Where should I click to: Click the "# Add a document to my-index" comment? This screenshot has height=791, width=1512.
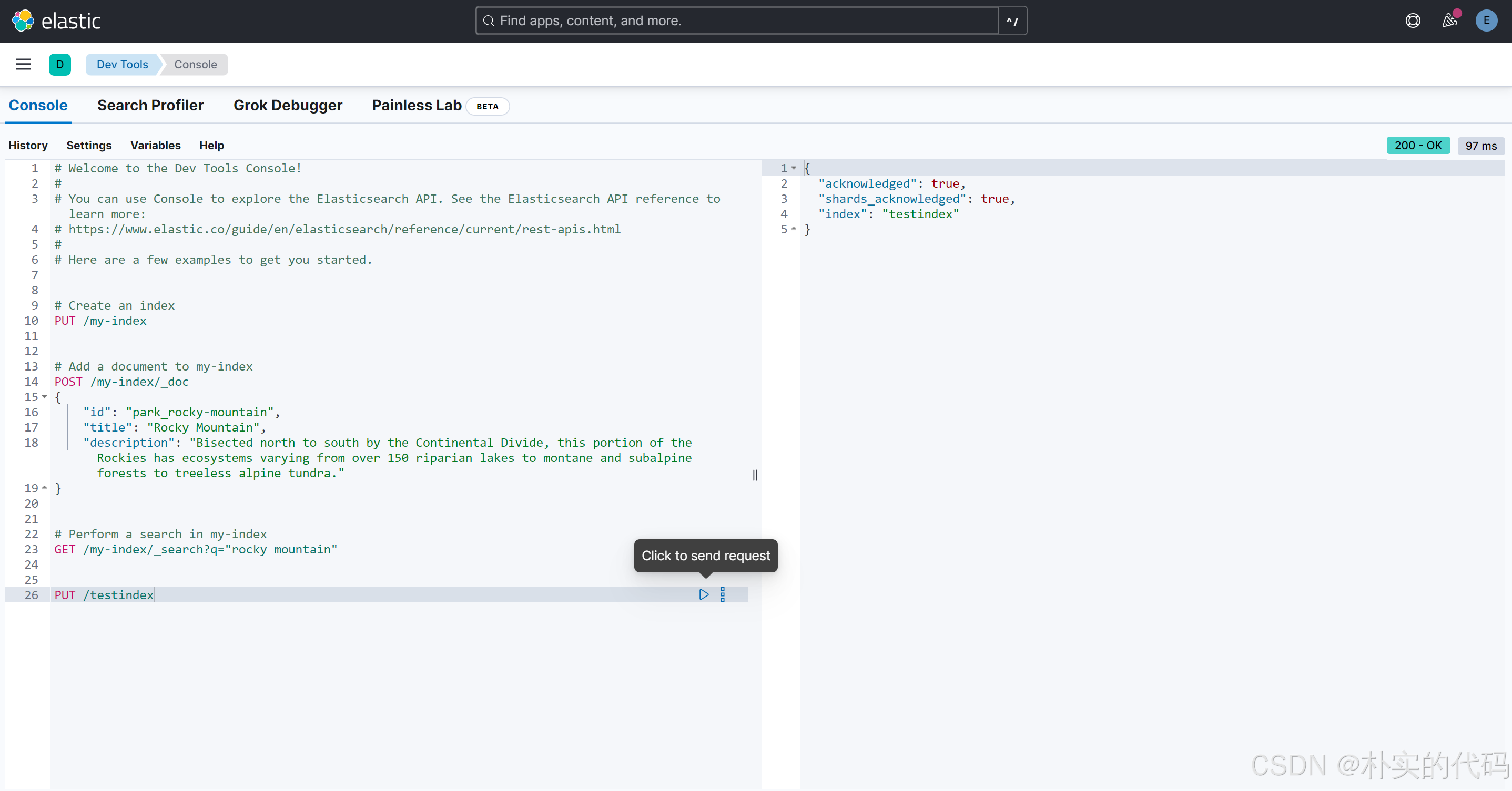point(153,367)
